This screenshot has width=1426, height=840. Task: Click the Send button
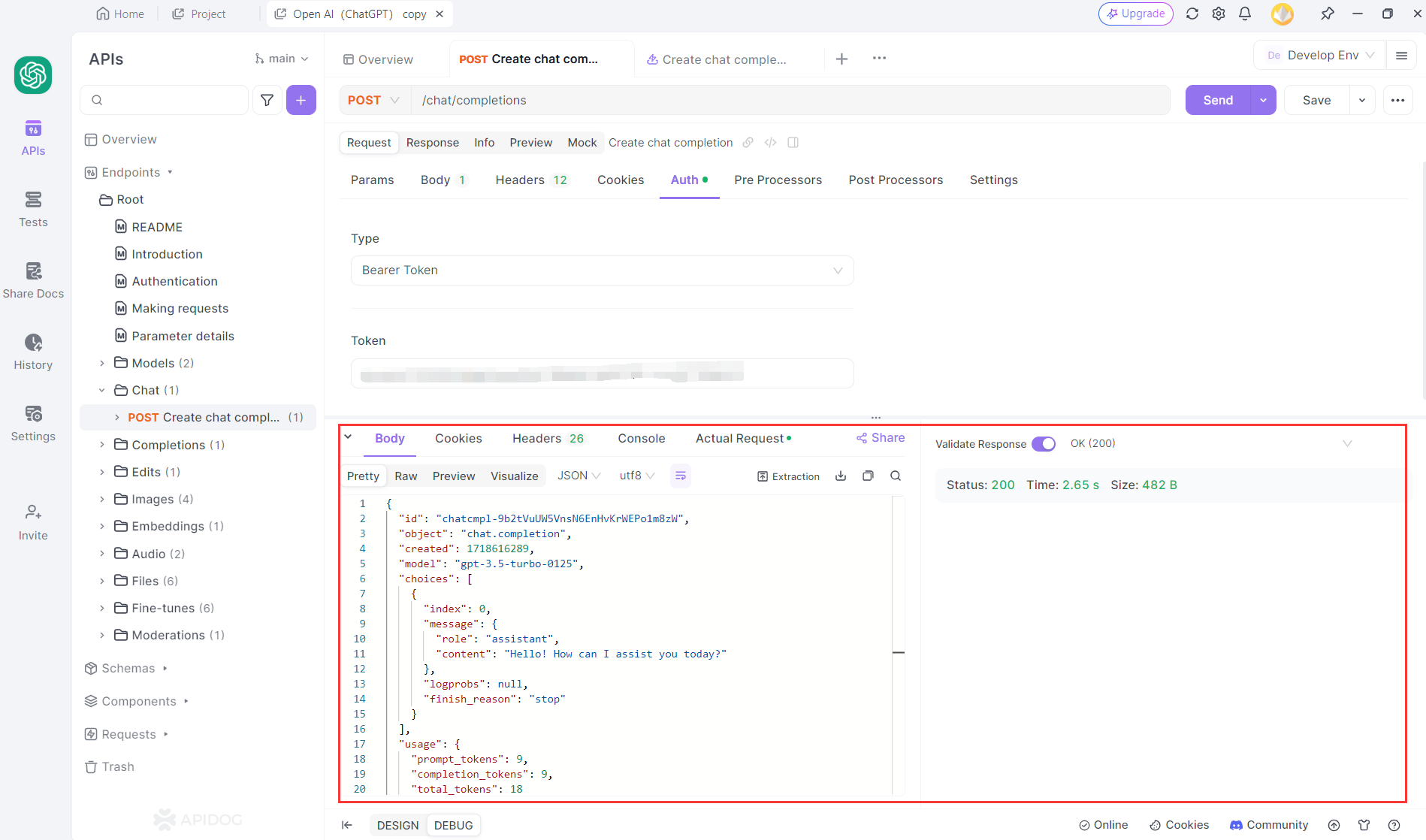tap(1217, 100)
